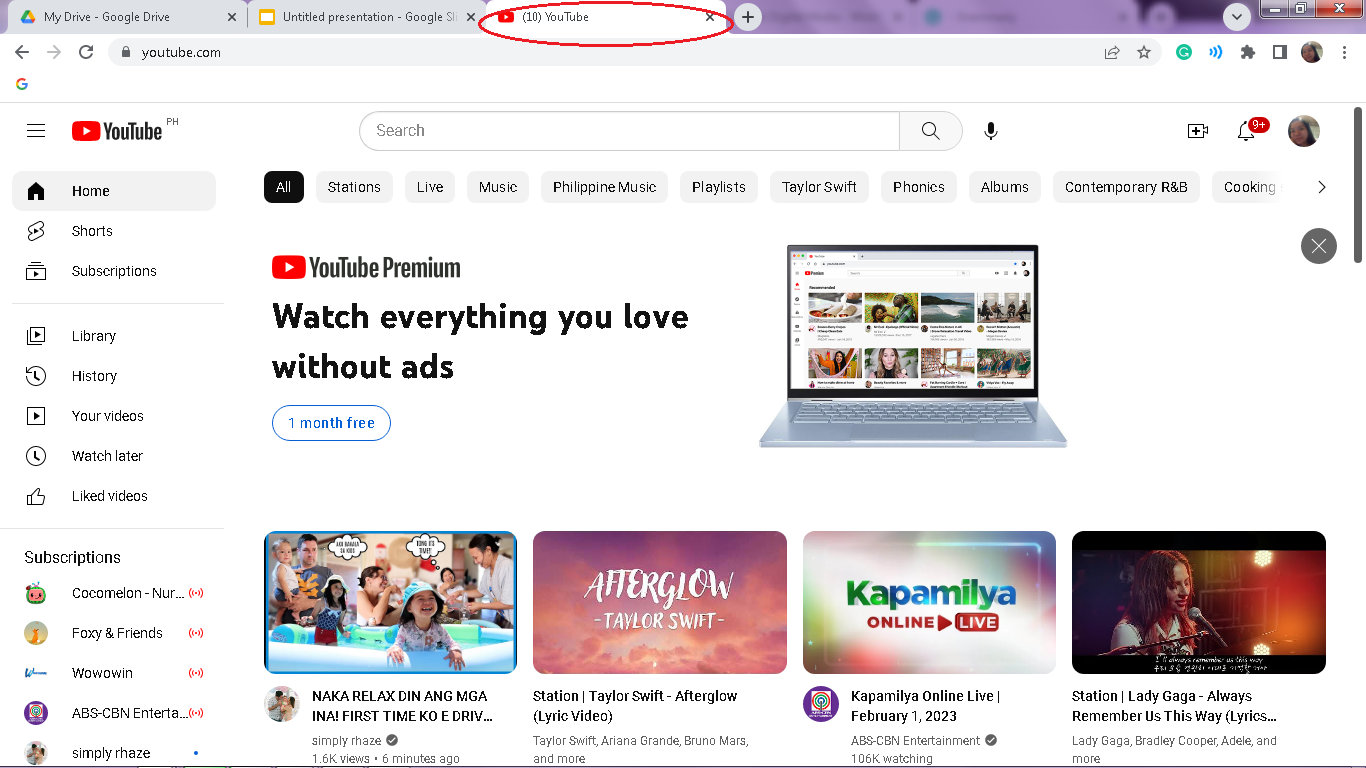Go back in browser
Image resolution: width=1366 pixels, height=768 pixels.
(x=22, y=52)
